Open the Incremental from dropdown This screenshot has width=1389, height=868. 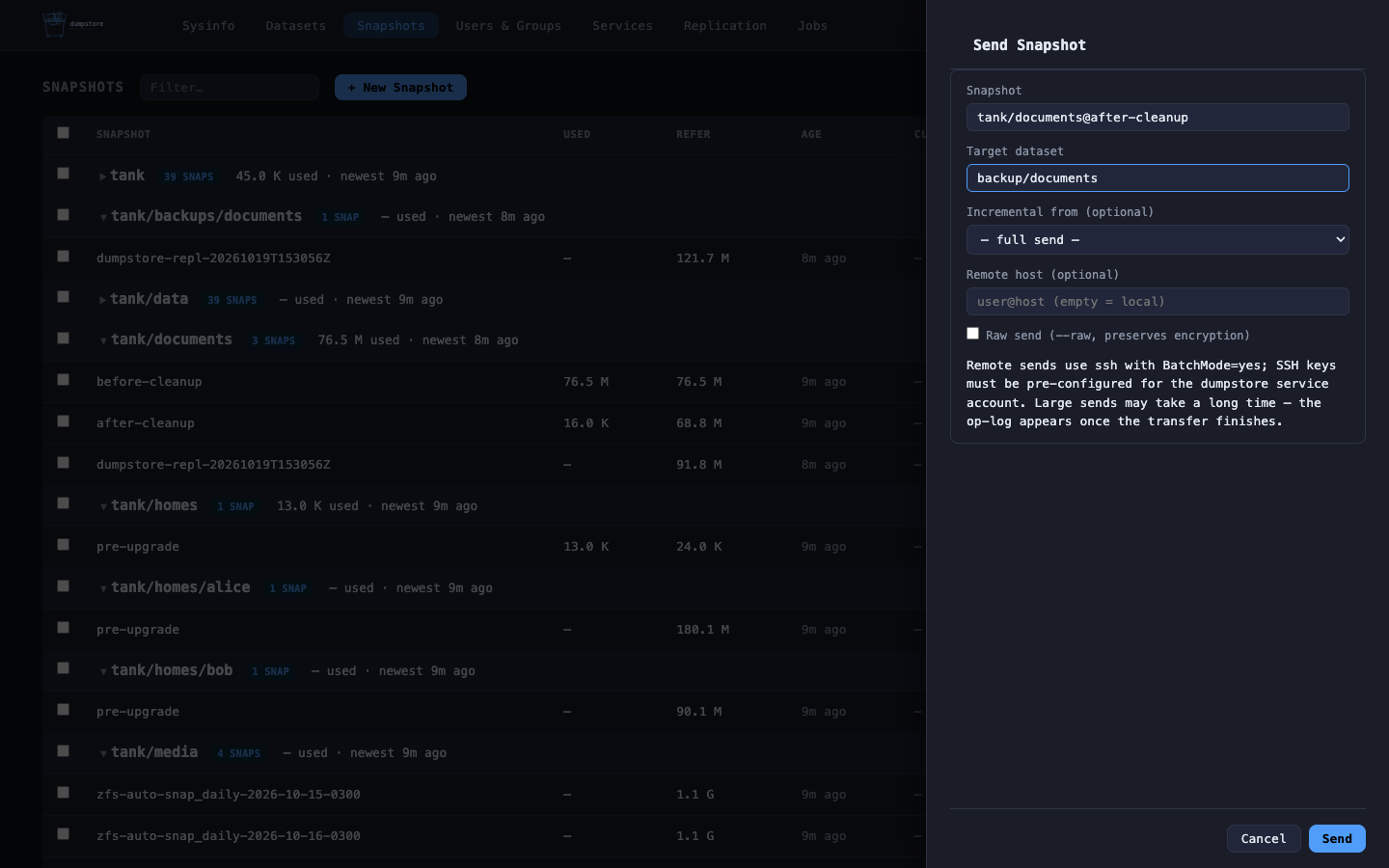point(1157,239)
